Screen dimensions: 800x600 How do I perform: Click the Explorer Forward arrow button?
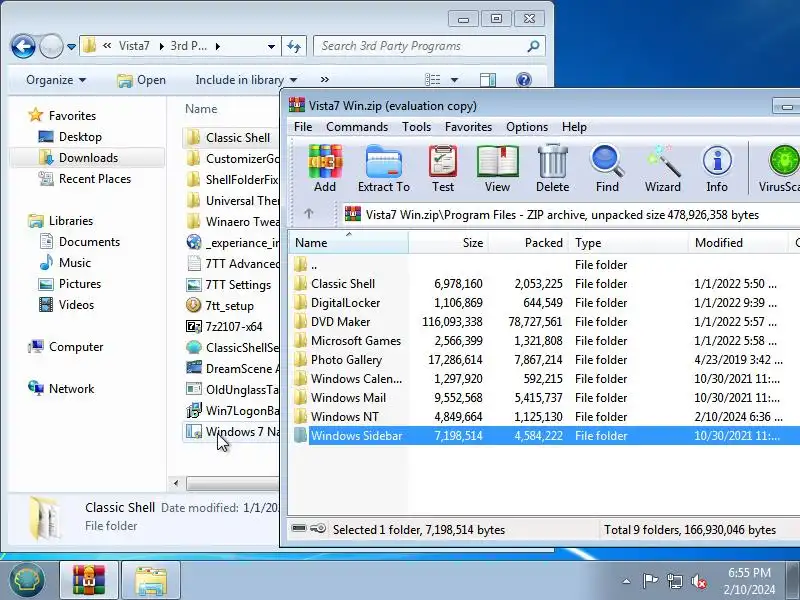(x=51, y=46)
